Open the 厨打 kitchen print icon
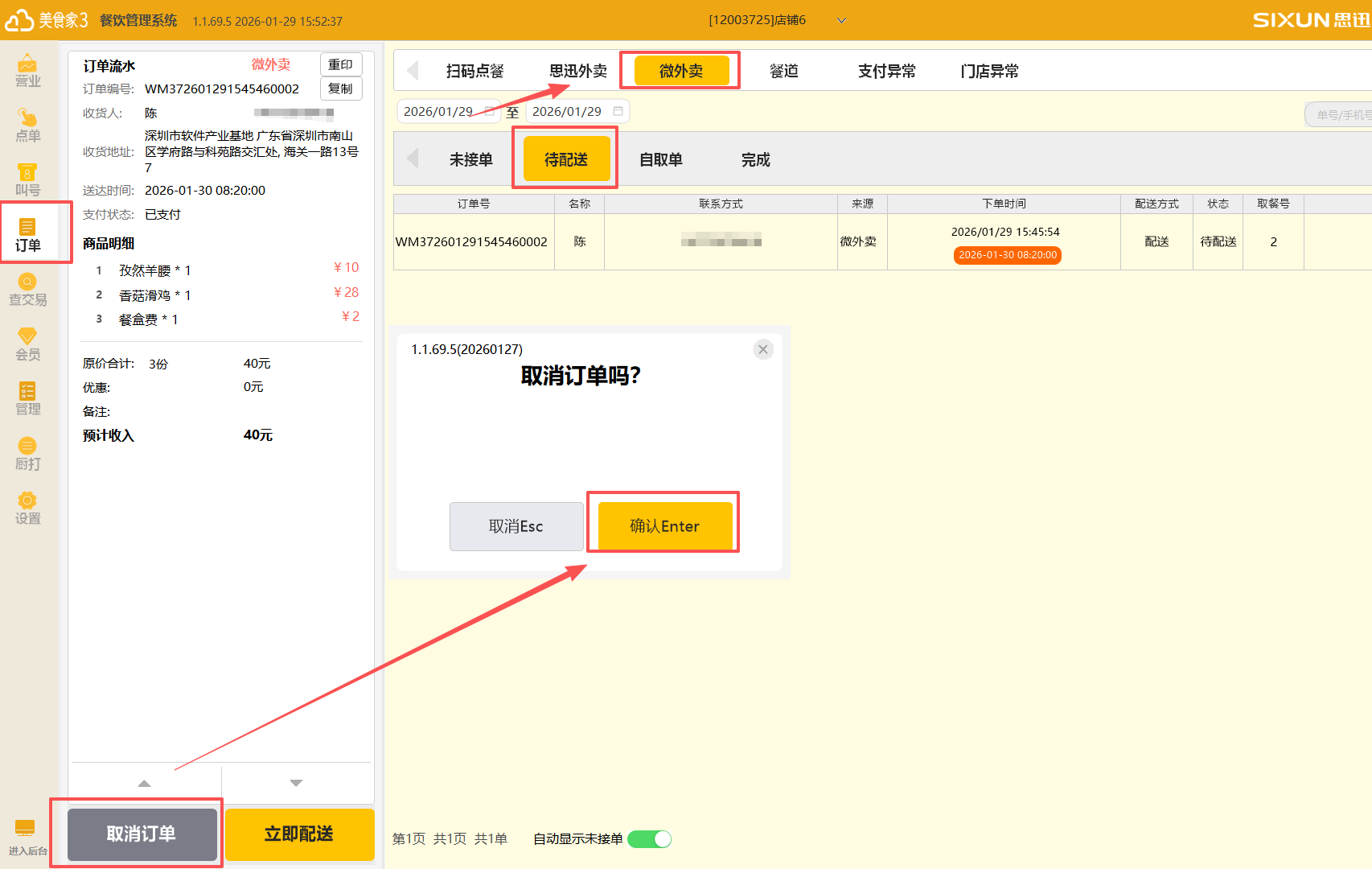 pyautogui.click(x=27, y=454)
